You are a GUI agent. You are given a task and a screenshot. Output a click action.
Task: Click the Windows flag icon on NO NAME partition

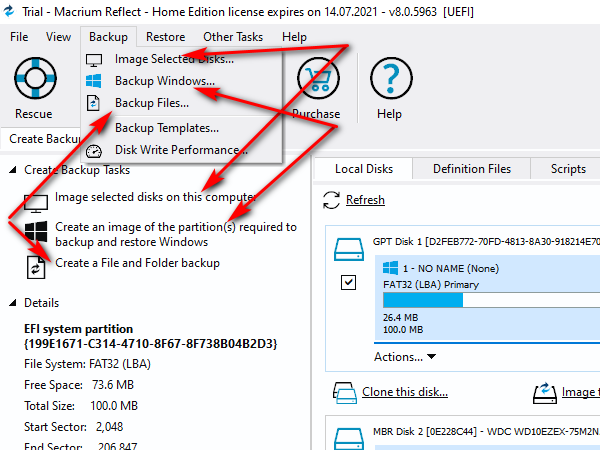click(x=390, y=268)
